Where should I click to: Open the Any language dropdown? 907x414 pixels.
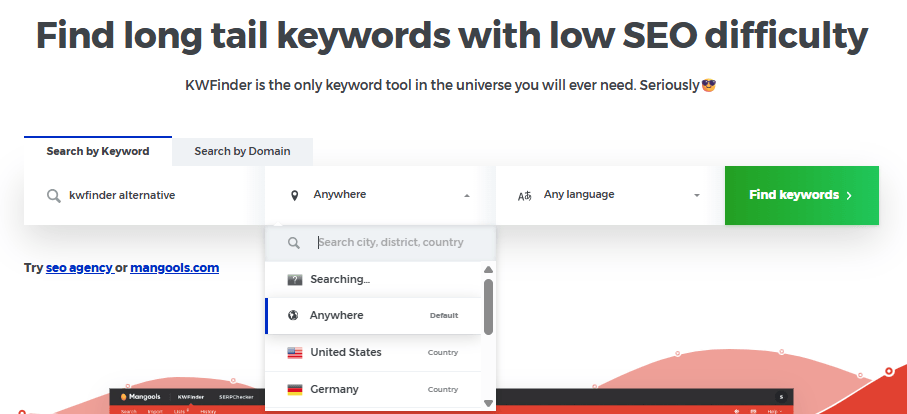pyautogui.click(x=610, y=195)
